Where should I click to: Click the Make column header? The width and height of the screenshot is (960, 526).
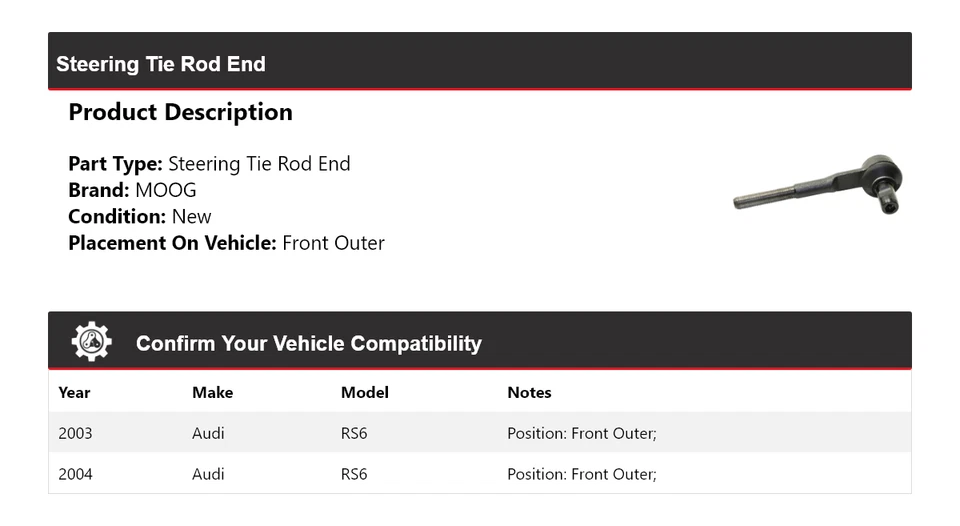[x=212, y=392]
